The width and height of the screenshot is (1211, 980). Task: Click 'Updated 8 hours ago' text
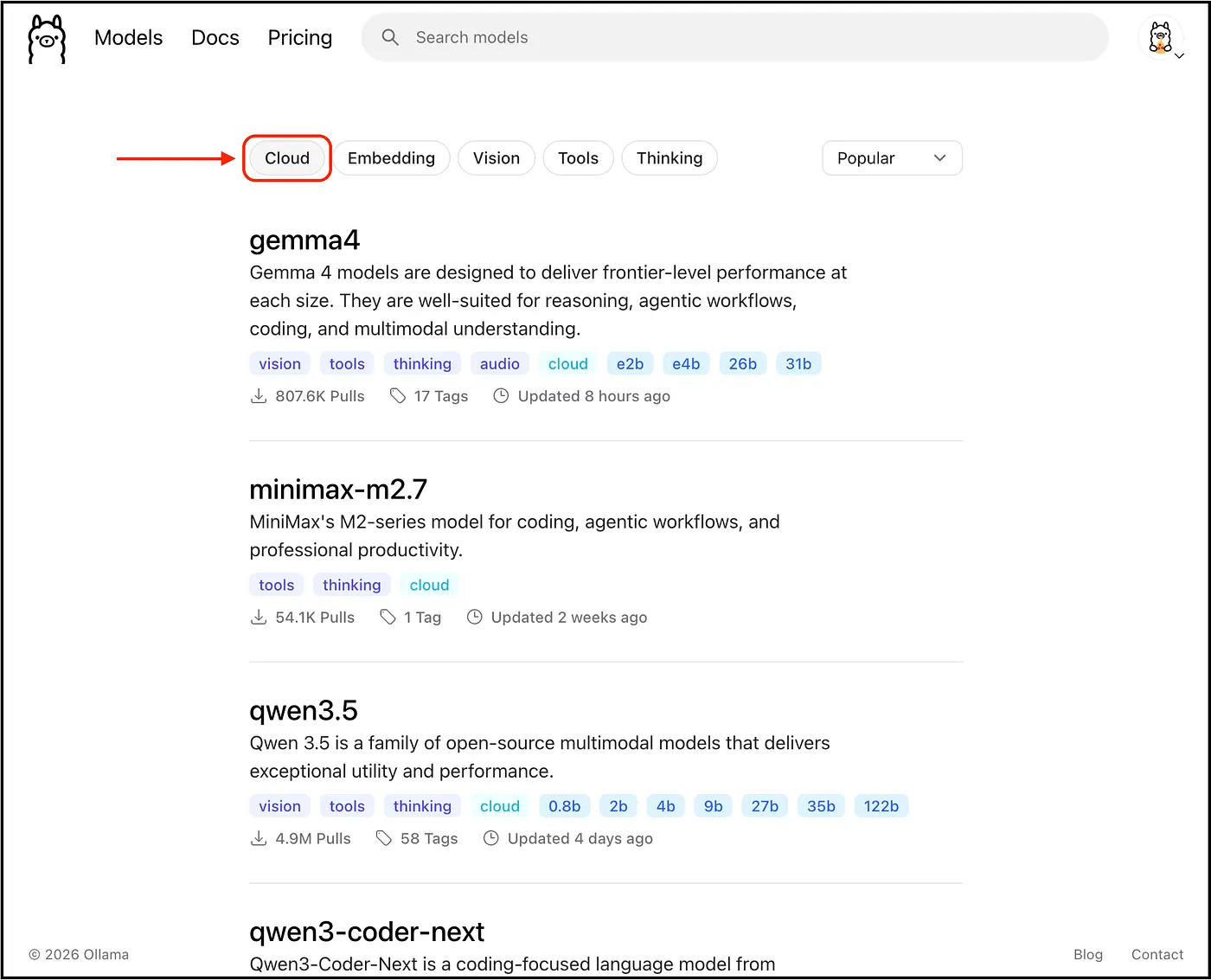click(x=594, y=396)
